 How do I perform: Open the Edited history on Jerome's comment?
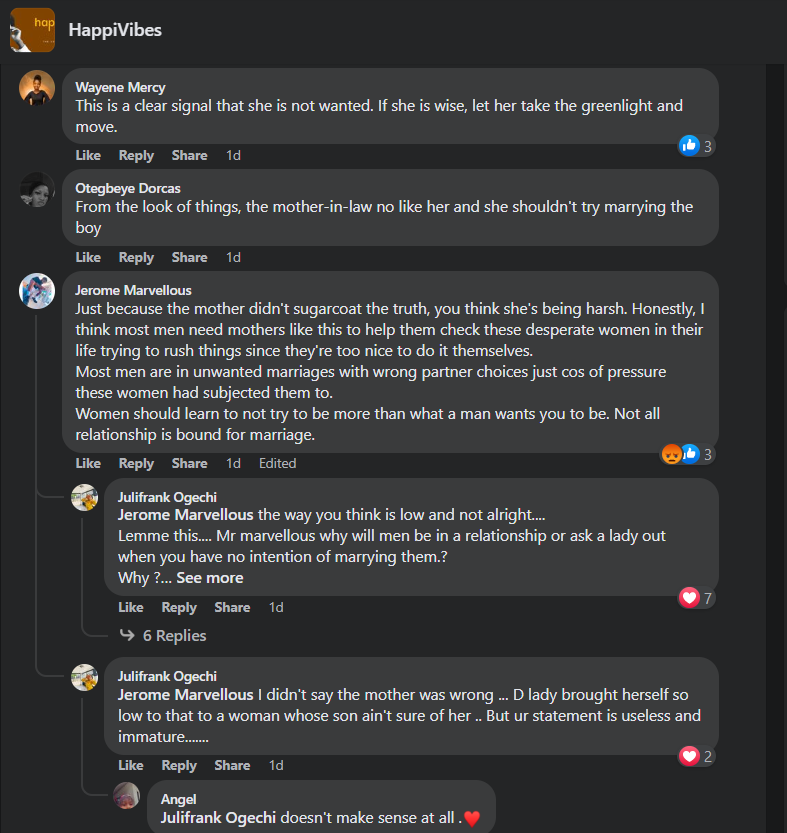coord(277,463)
